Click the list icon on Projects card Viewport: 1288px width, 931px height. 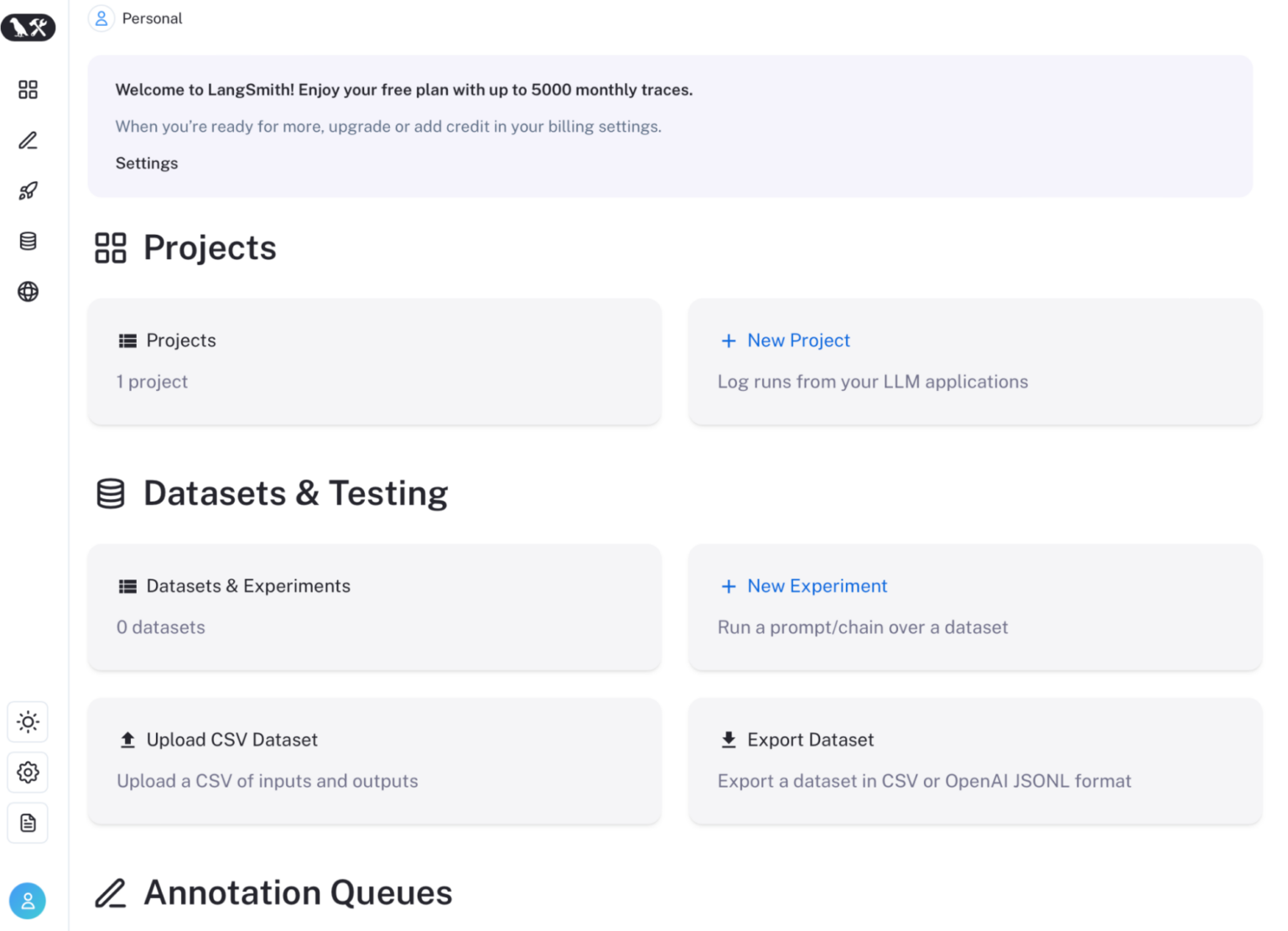tap(127, 341)
